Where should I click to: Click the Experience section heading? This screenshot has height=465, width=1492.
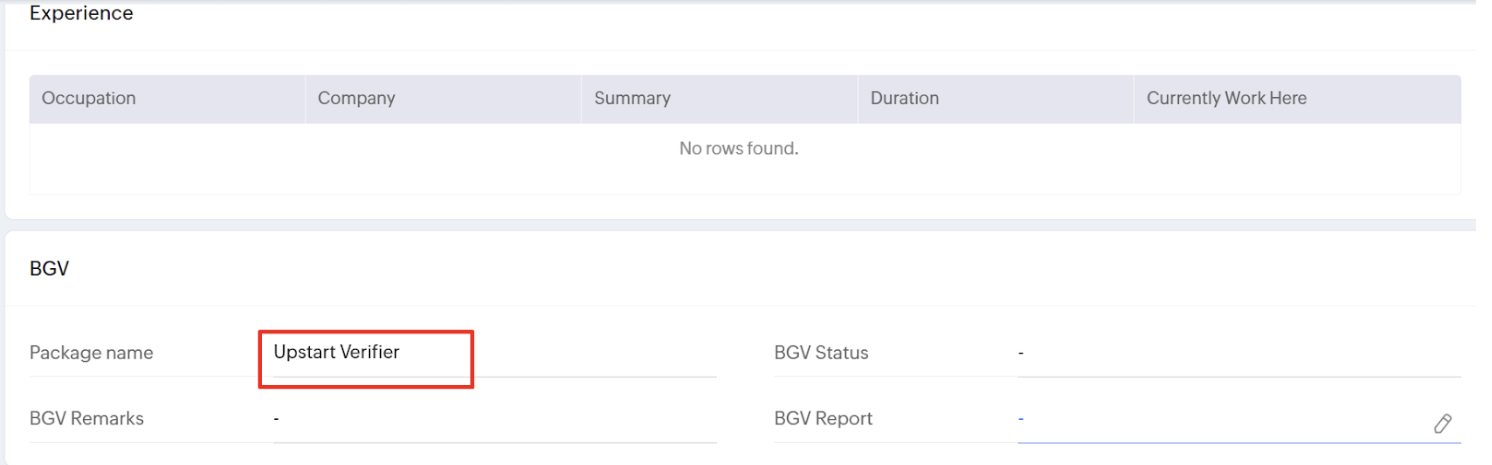click(82, 14)
